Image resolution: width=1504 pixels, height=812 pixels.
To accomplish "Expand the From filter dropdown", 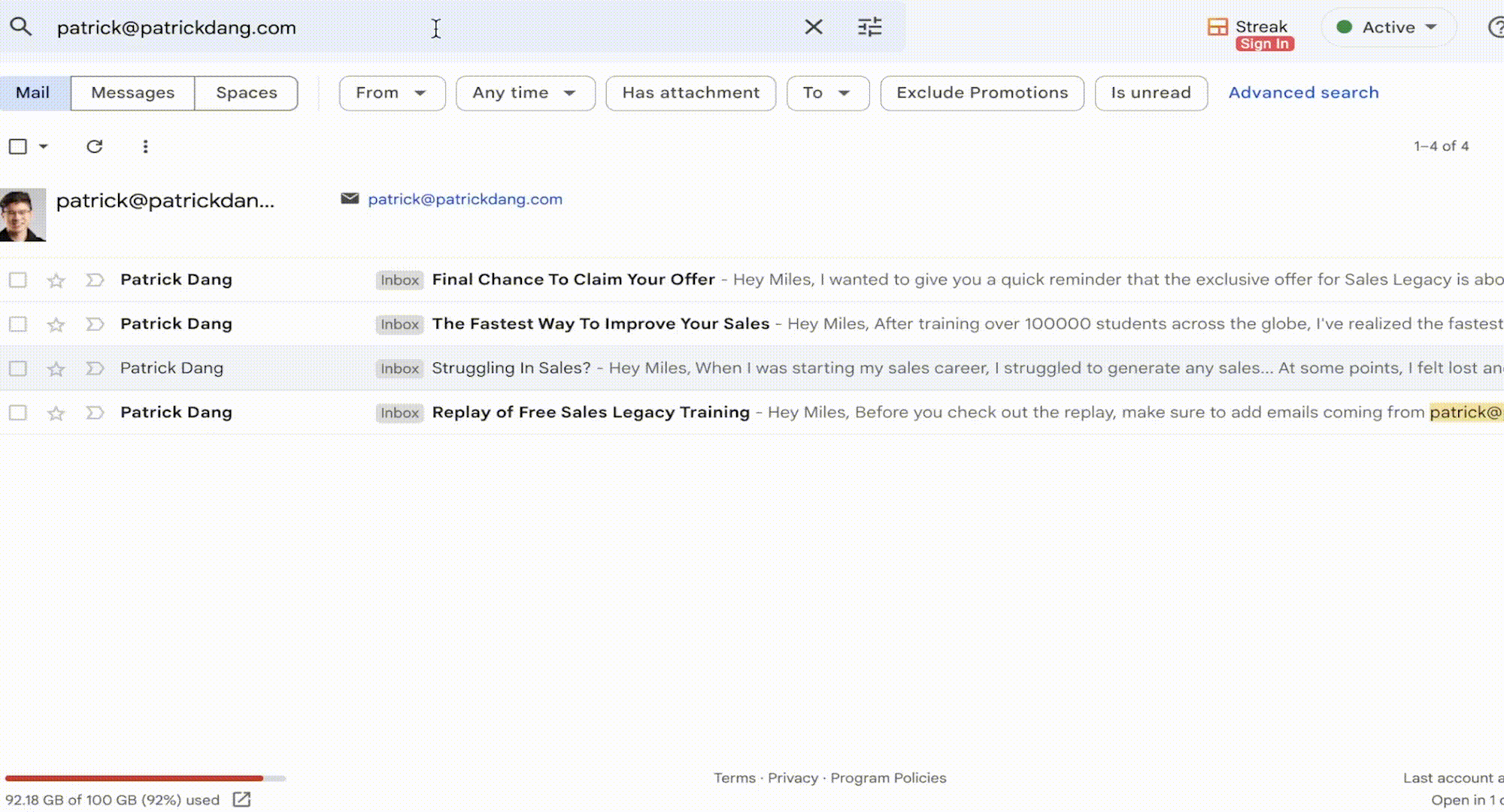I will click(391, 92).
